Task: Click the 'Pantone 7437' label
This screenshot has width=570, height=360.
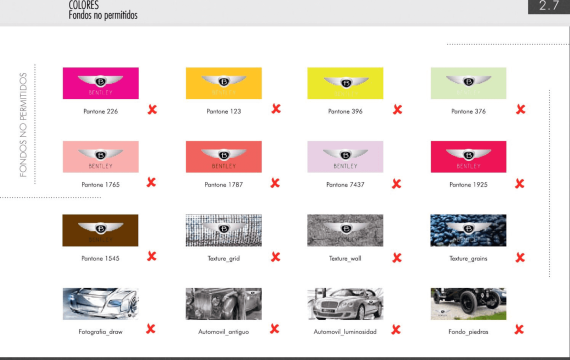Action: (345, 185)
